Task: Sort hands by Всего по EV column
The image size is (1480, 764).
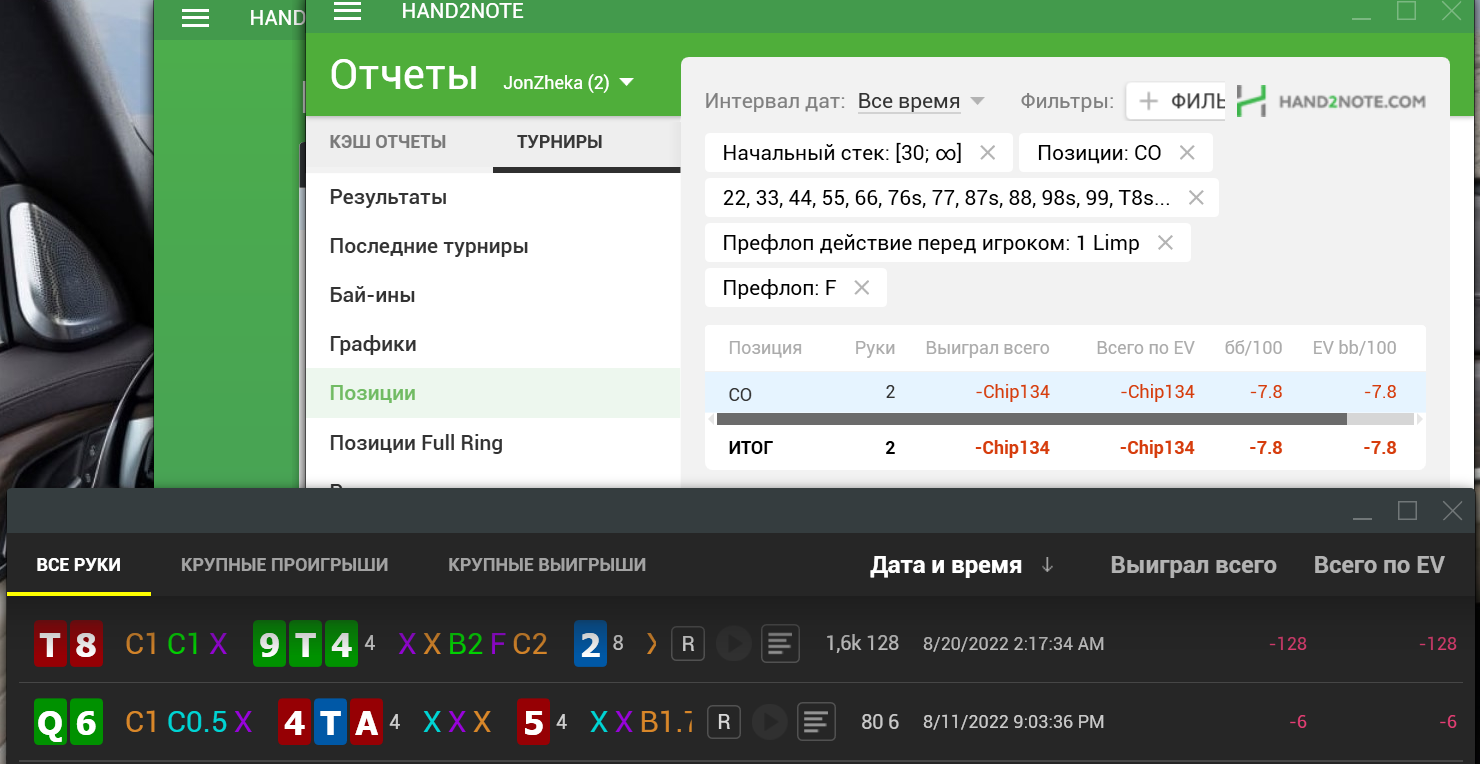Action: click(1379, 565)
